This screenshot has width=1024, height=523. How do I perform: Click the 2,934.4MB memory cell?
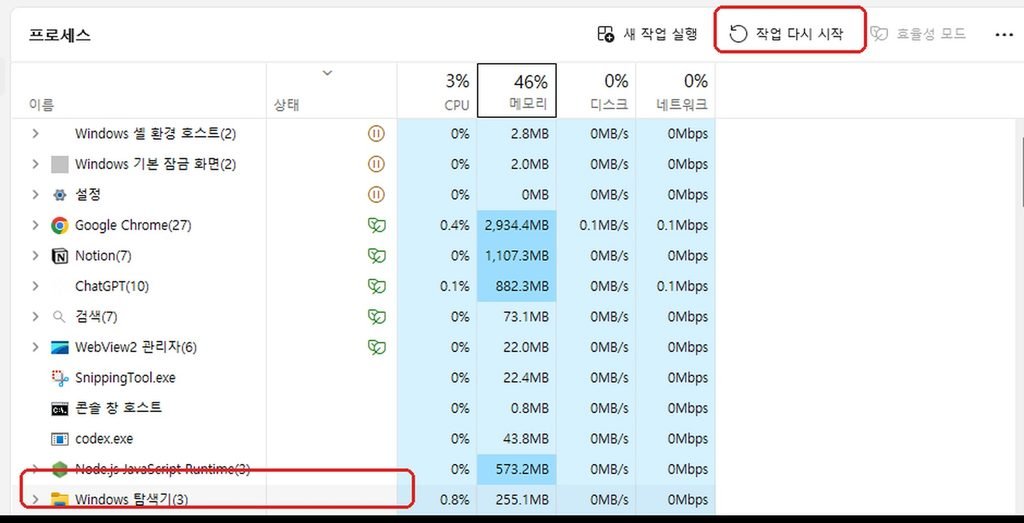pyautogui.click(x=517, y=225)
